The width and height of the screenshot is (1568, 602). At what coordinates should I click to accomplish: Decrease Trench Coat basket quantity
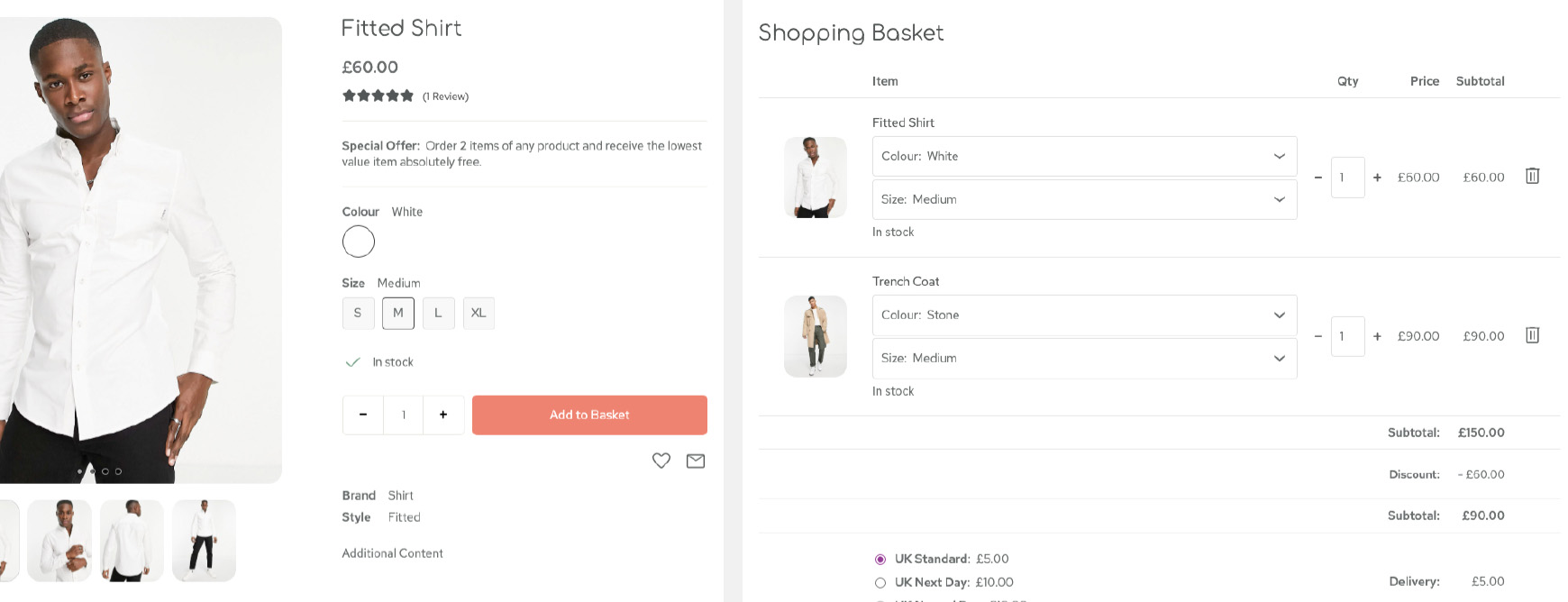tap(1318, 336)
